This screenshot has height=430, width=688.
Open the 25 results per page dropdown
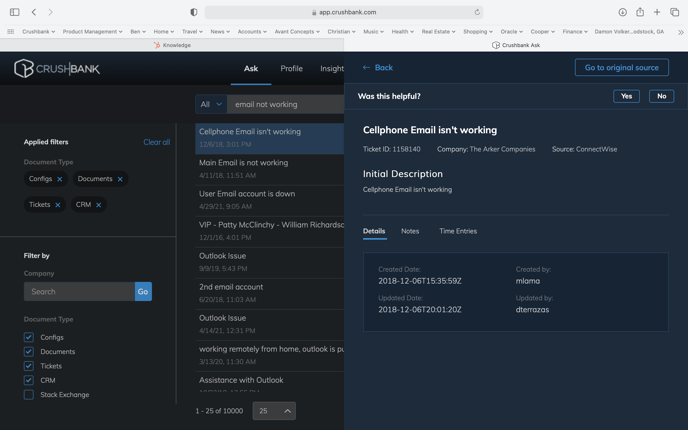pos(274,411)
